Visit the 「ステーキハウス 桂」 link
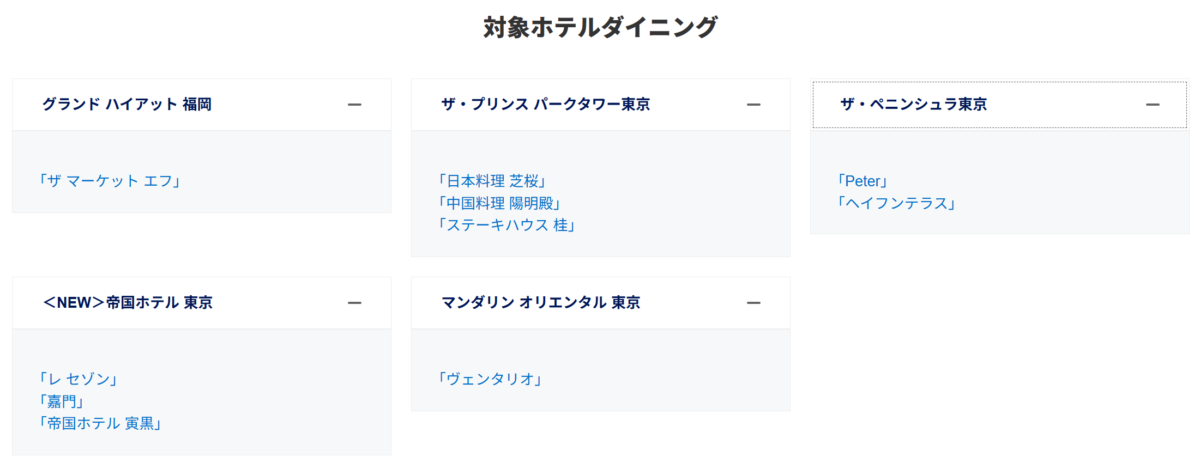This screenshot has width=1200, height=469. point(506,225)
